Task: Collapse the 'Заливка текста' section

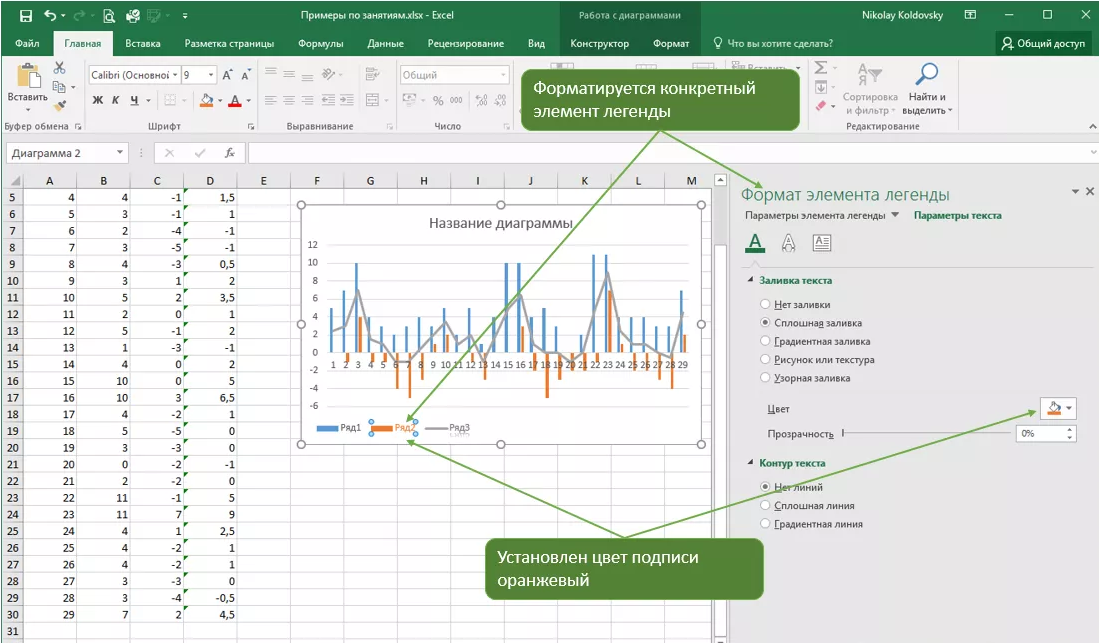Action: [x=750, y=280]
